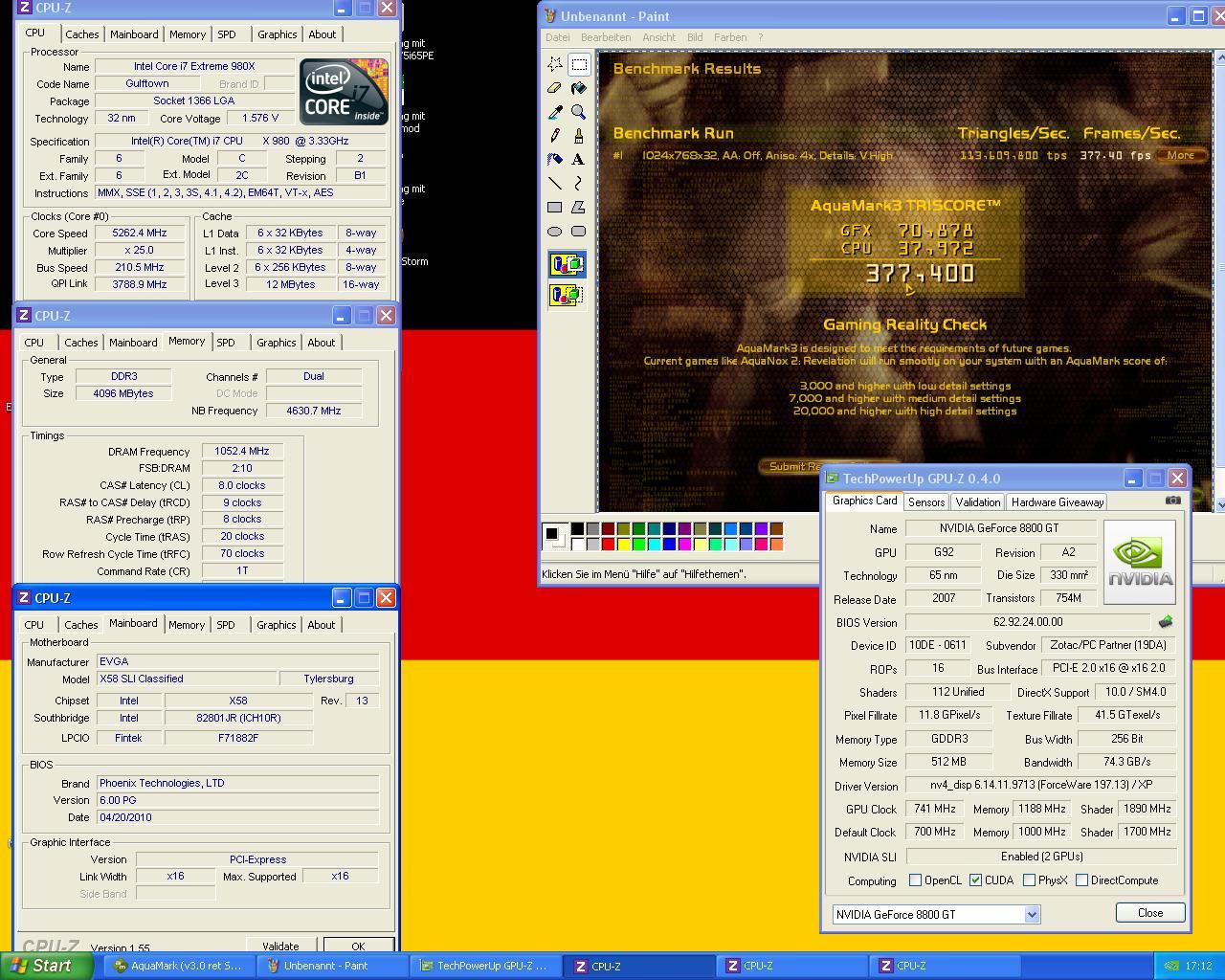Enable the PhysX checkbox

tap(1029, 880)
